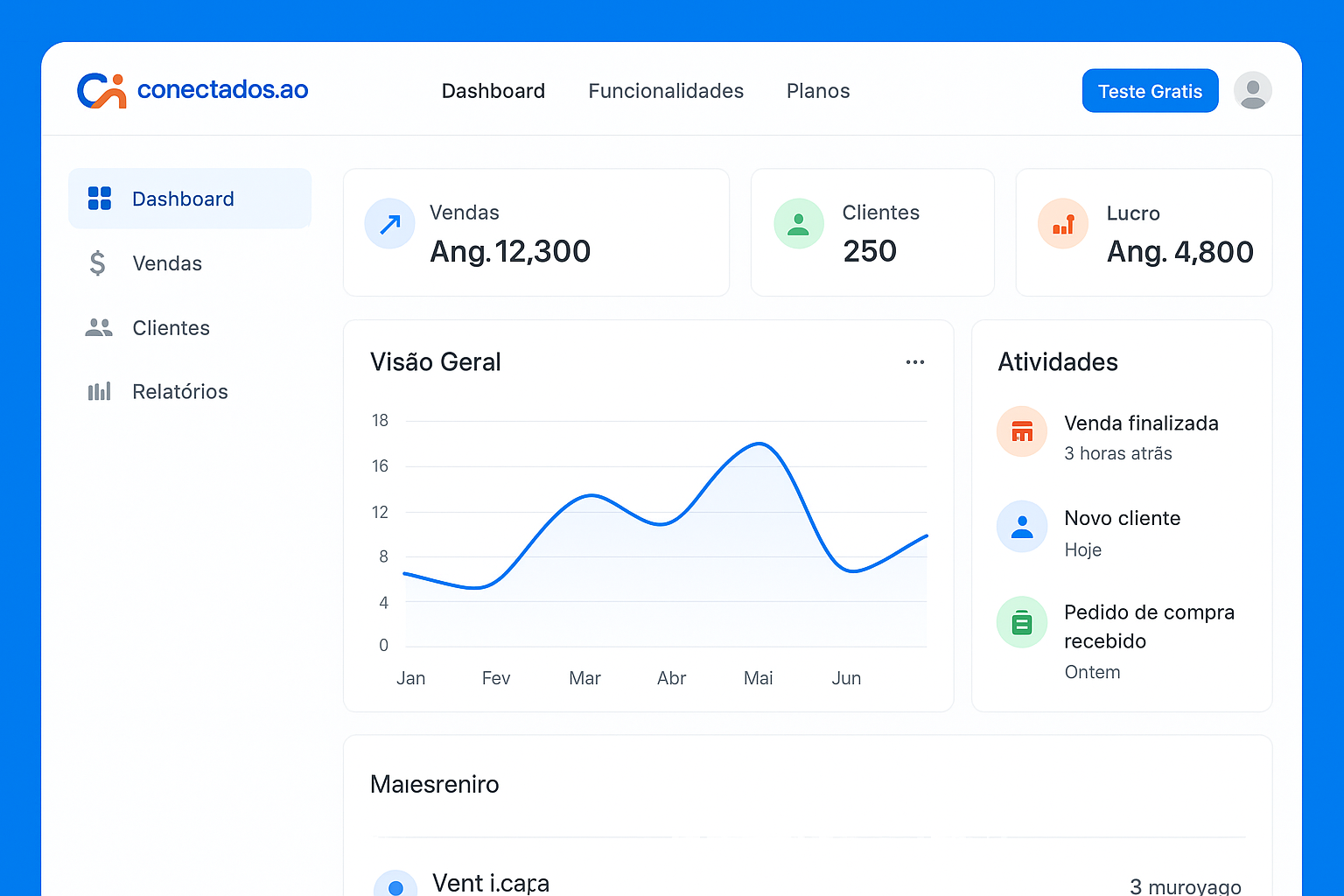Click the Hoje timestamp
The width and height of the screenshot is (1344, 896).
click(x=1083, y=549)
